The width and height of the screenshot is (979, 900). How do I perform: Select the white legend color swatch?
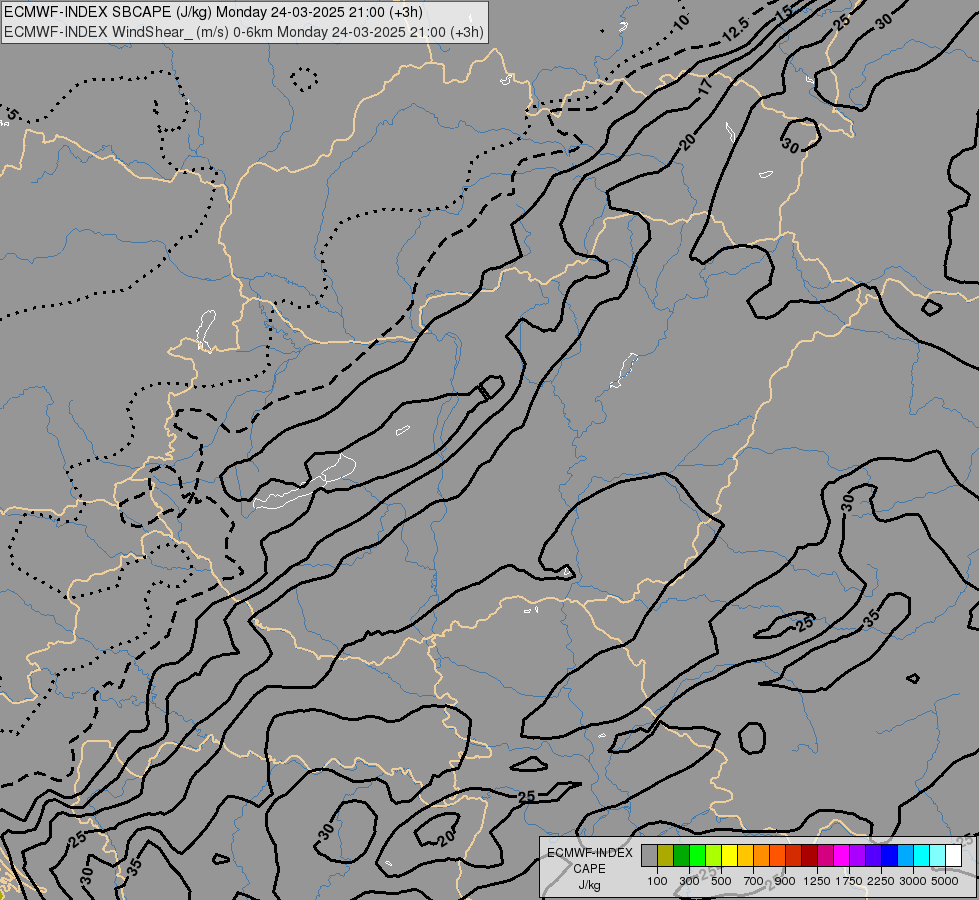click(x=953, y=855)
